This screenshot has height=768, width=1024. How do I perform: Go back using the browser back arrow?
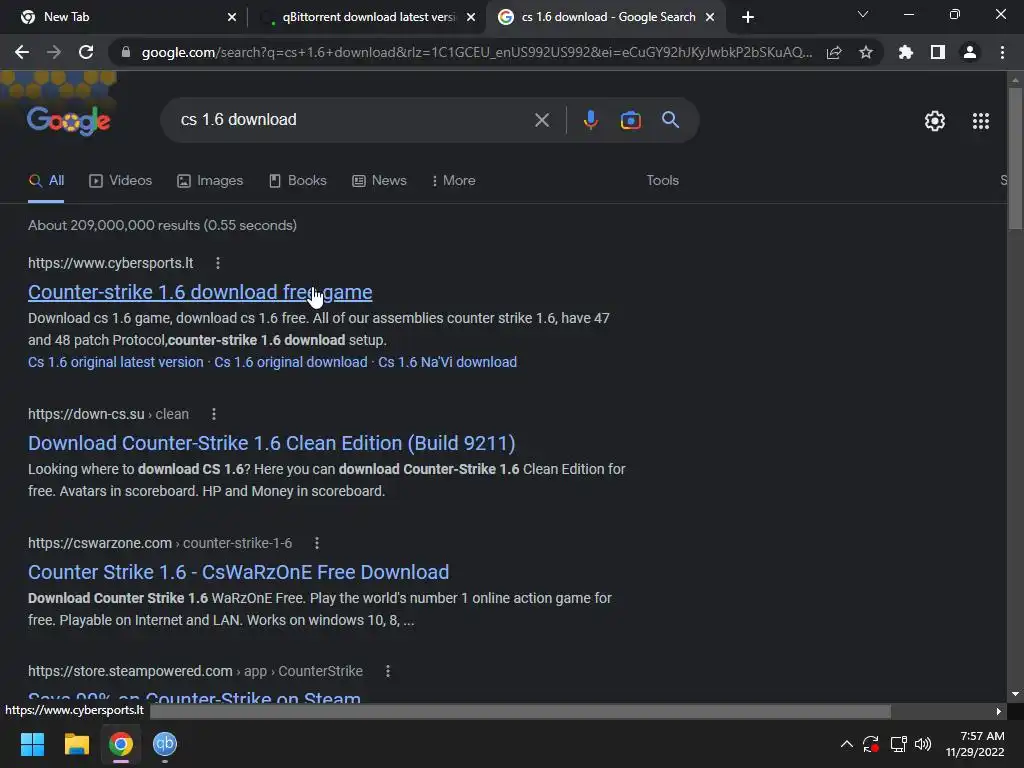tap(22, 52)
